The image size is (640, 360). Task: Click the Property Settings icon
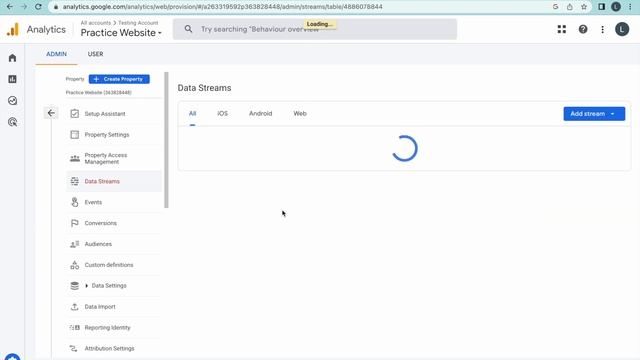(75, 134)
